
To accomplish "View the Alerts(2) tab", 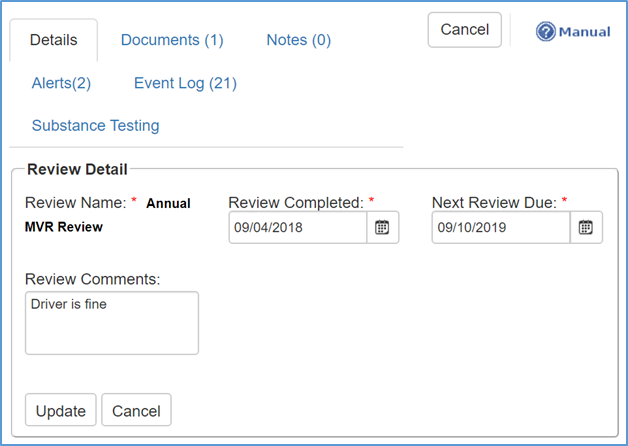I will [x=61, y=83].
